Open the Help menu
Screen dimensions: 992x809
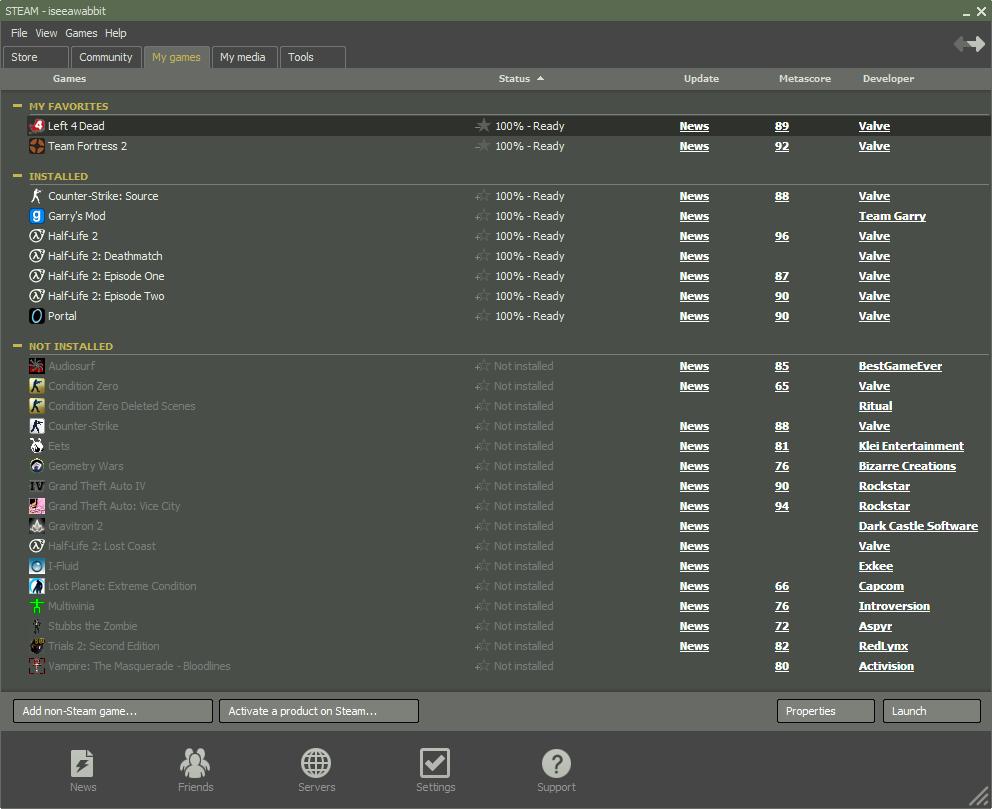(x=116, y=33)
